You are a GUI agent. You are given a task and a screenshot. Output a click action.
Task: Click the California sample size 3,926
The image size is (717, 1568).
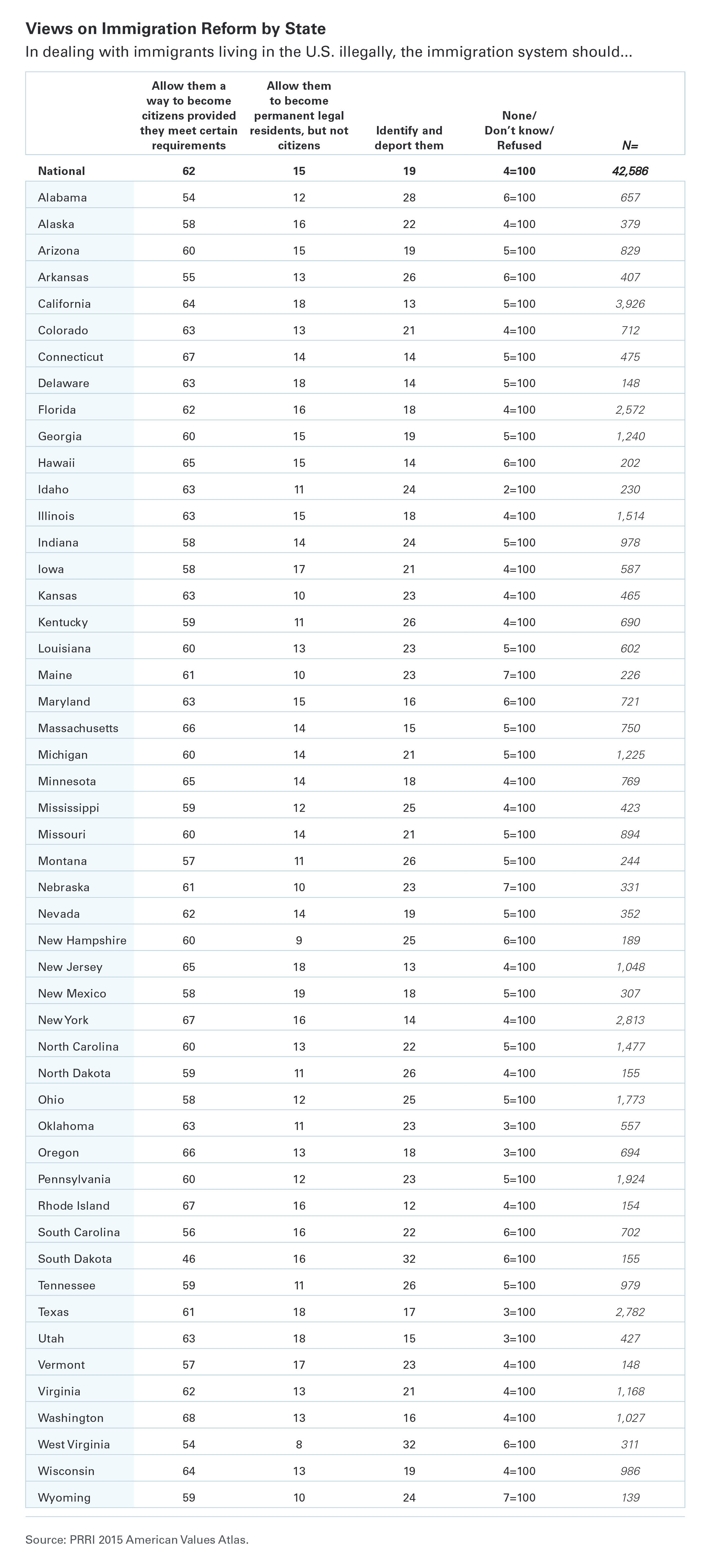(x=630, y=304)
